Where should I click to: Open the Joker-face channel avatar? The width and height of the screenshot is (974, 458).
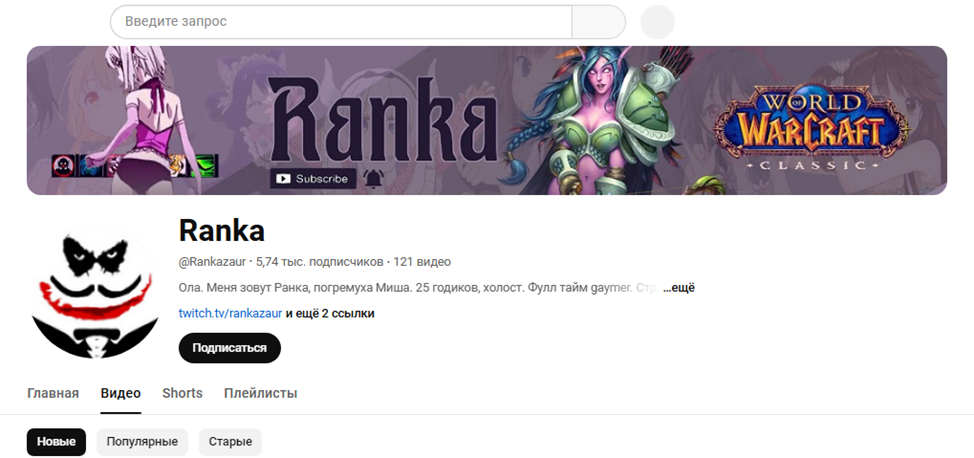point(95,291)
